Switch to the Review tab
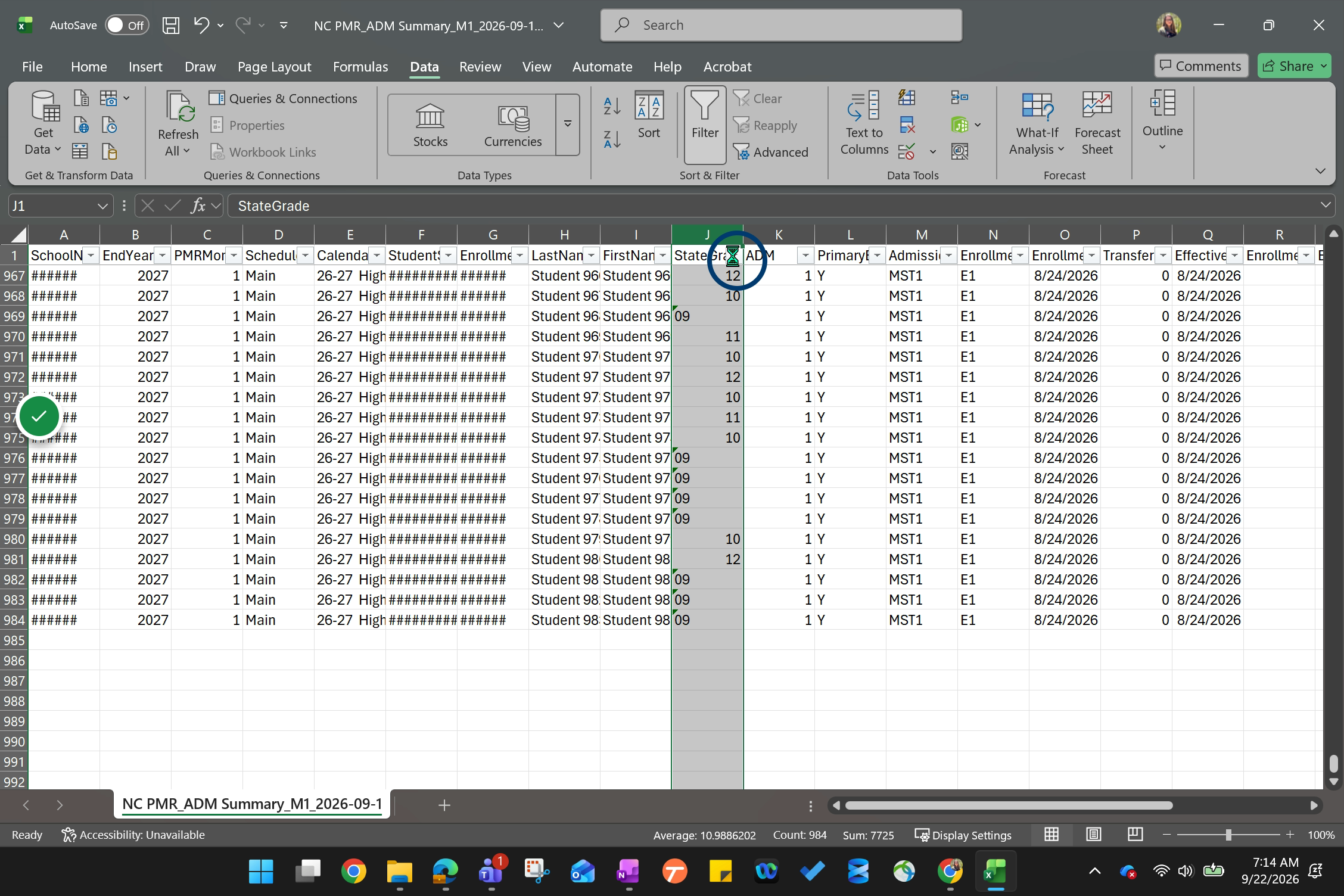This screenshot has height=896, width=1344. (480, 67)
